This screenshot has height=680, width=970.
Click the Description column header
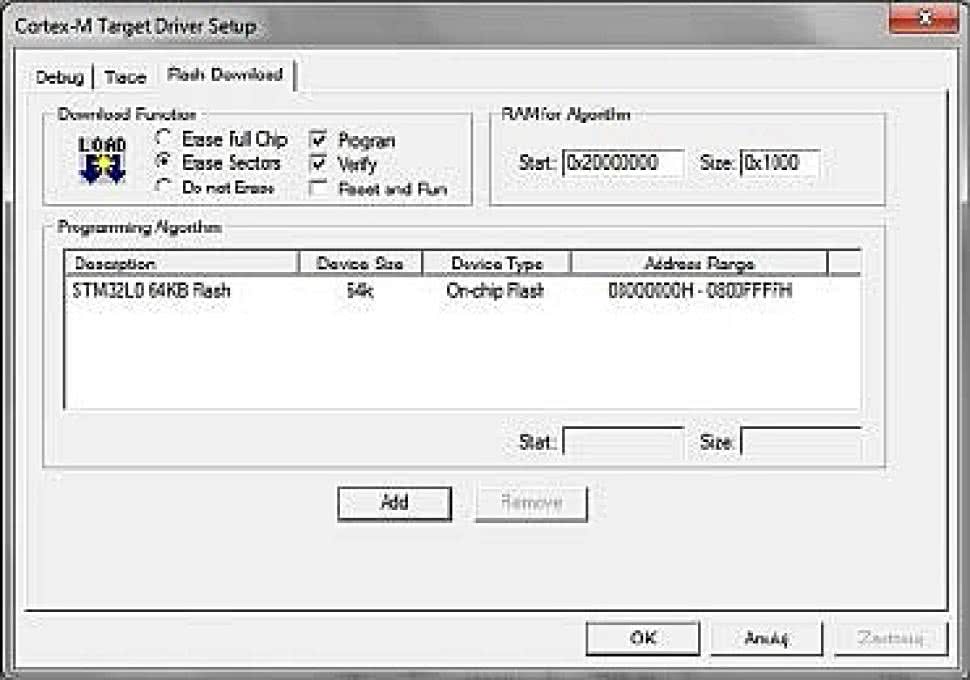point(181,263)
